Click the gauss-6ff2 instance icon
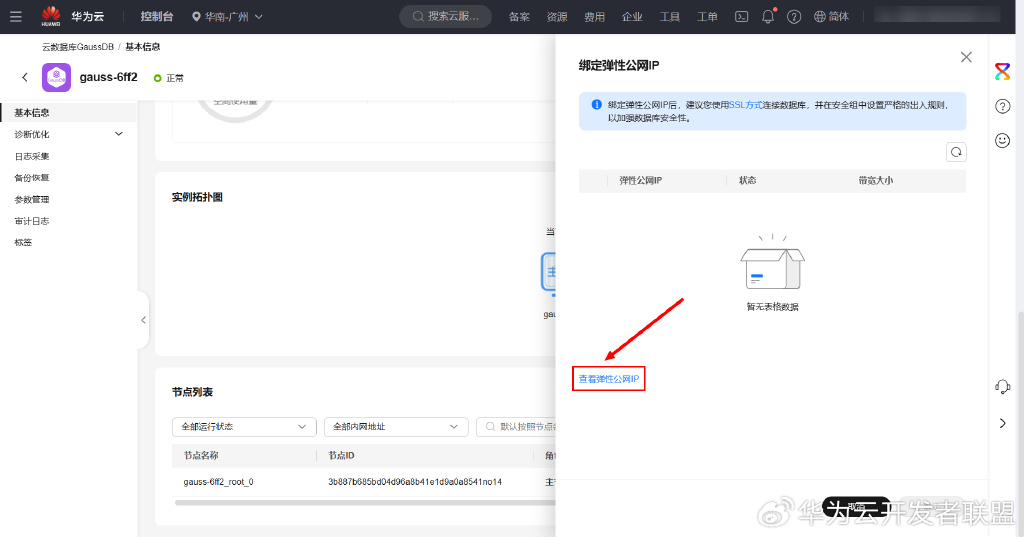Screen dimensions: 1024x537 point(56,78)
